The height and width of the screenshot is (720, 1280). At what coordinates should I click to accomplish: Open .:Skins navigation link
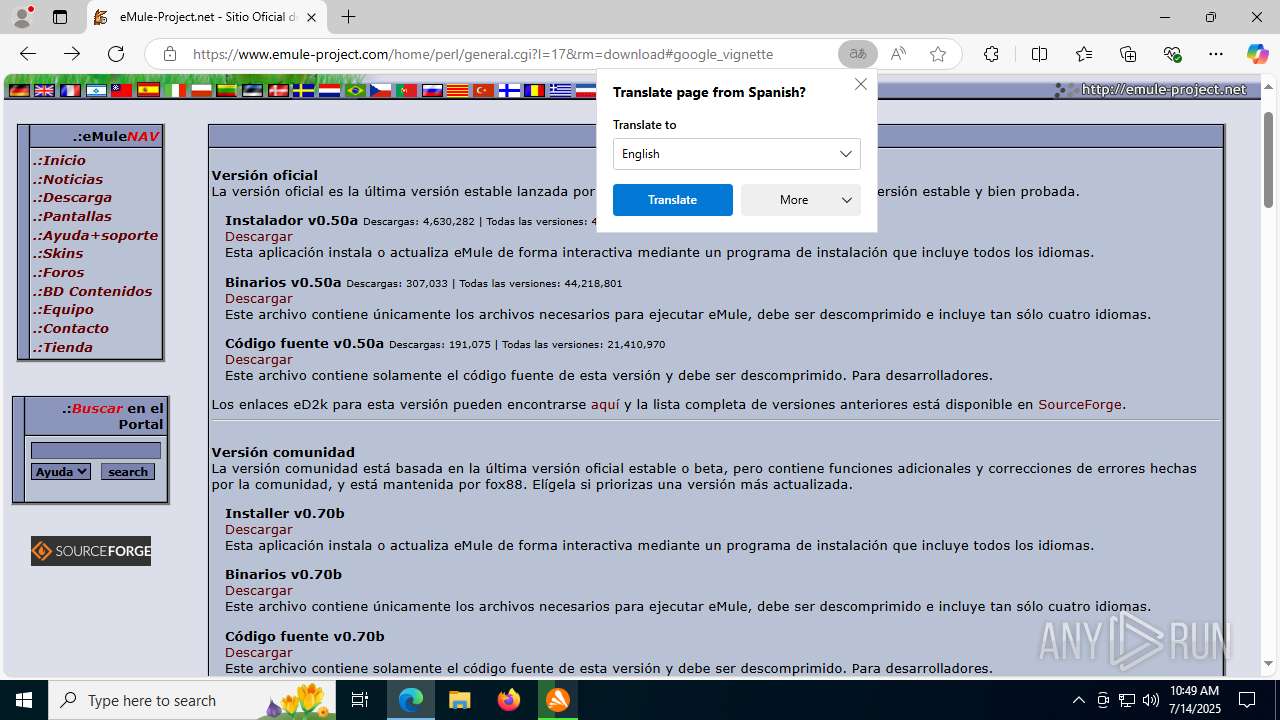tap(58, 253)
